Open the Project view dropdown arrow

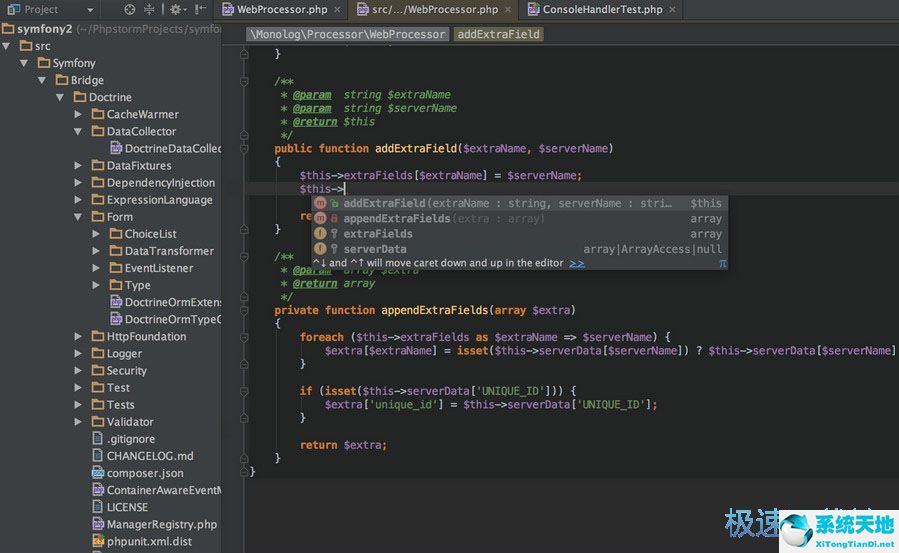coord(90,10)
